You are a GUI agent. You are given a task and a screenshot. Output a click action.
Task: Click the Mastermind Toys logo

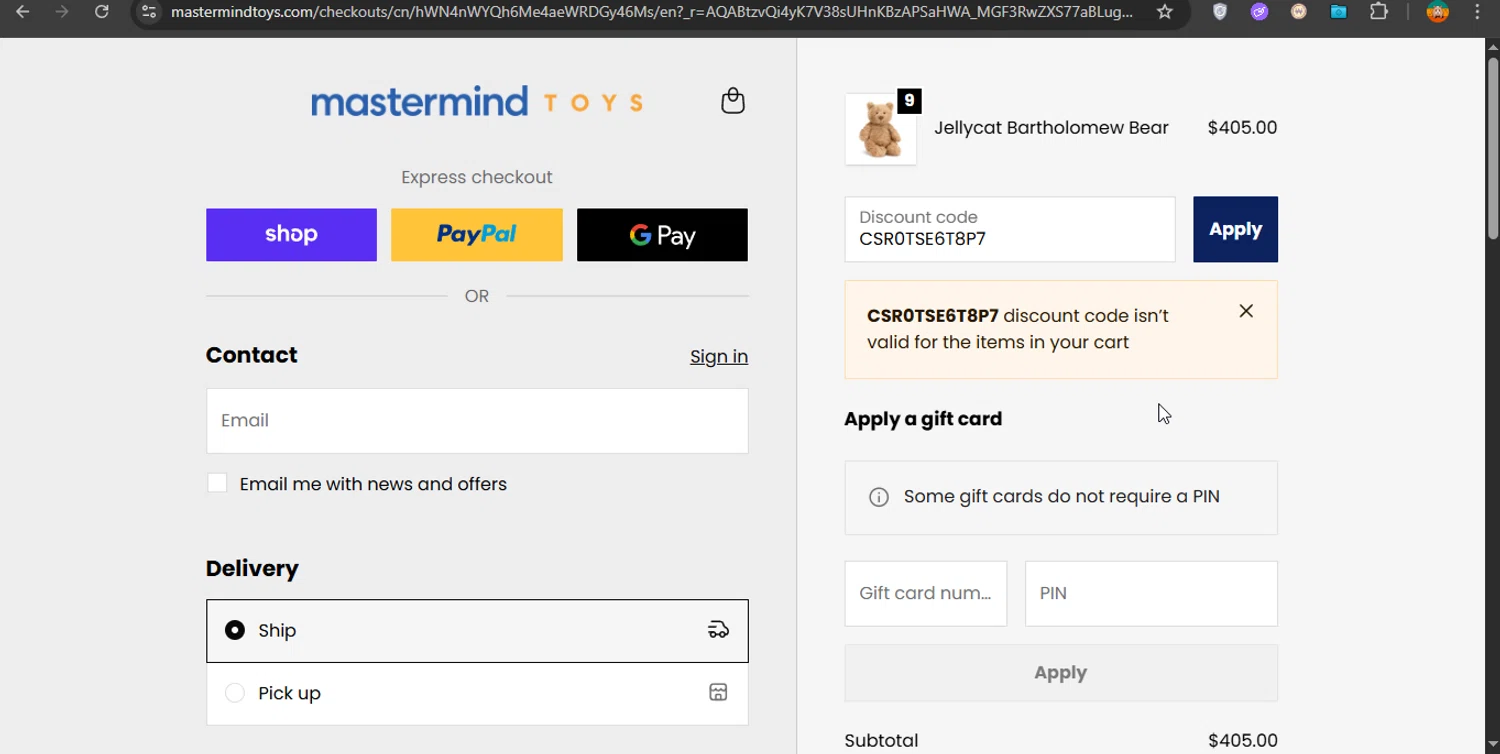click(x=477, y=102)
